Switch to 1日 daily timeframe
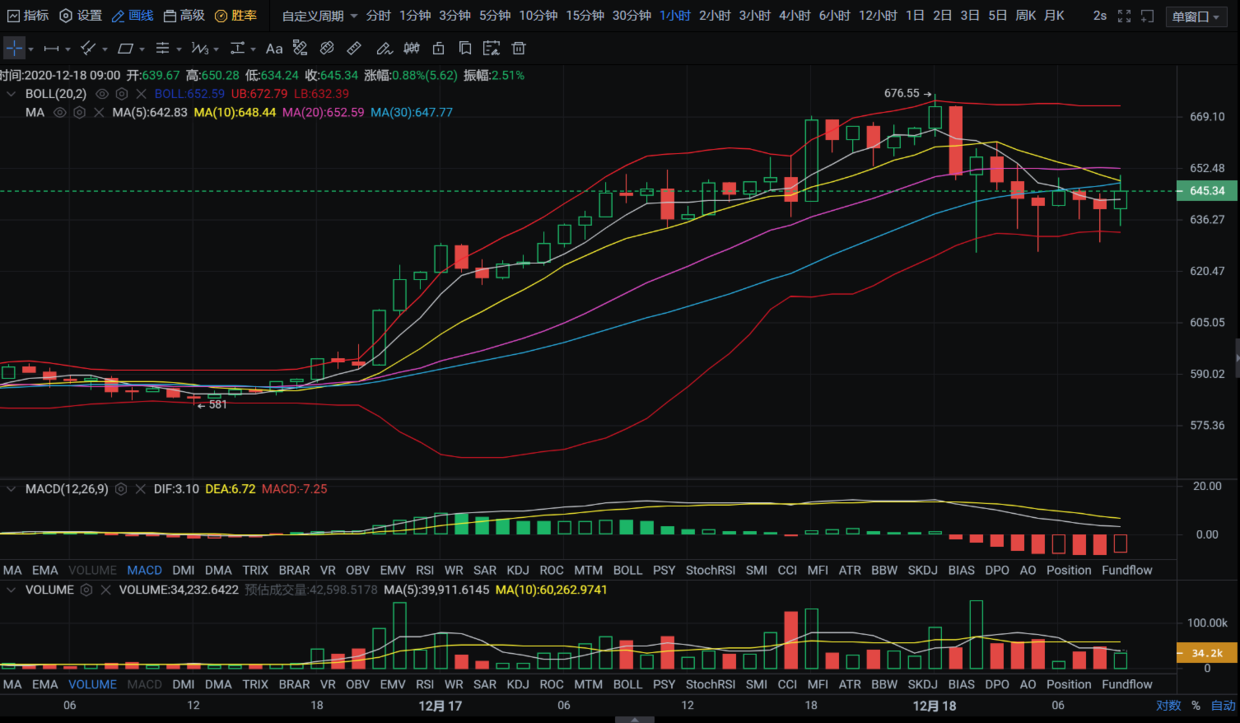The width and height of the screenshot is (1240, 723). click(x=915, y=16)
